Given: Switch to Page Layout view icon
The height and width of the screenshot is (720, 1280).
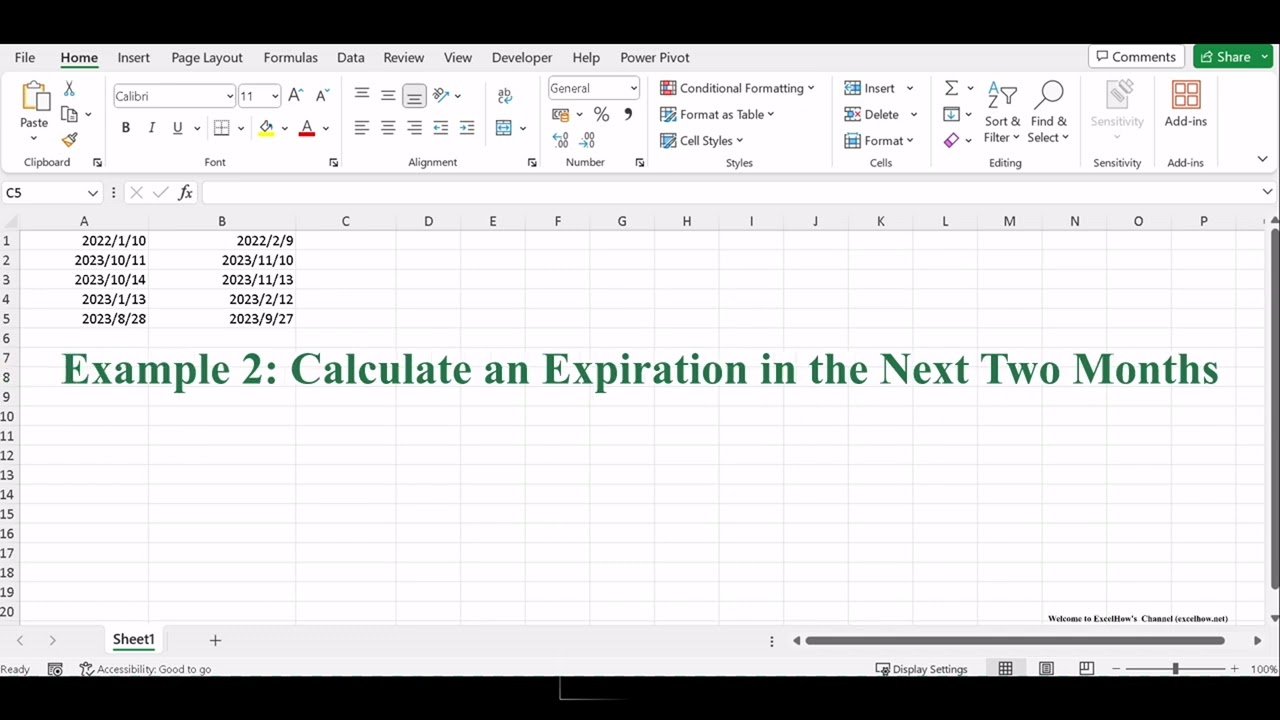Looking at the screenshot, I should click(x=1046, y=669).
